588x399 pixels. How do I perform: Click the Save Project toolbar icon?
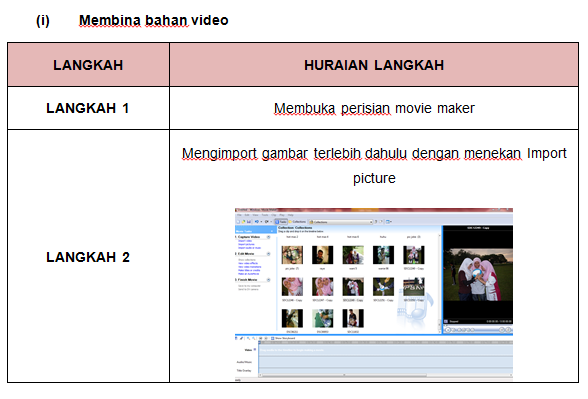249,222
